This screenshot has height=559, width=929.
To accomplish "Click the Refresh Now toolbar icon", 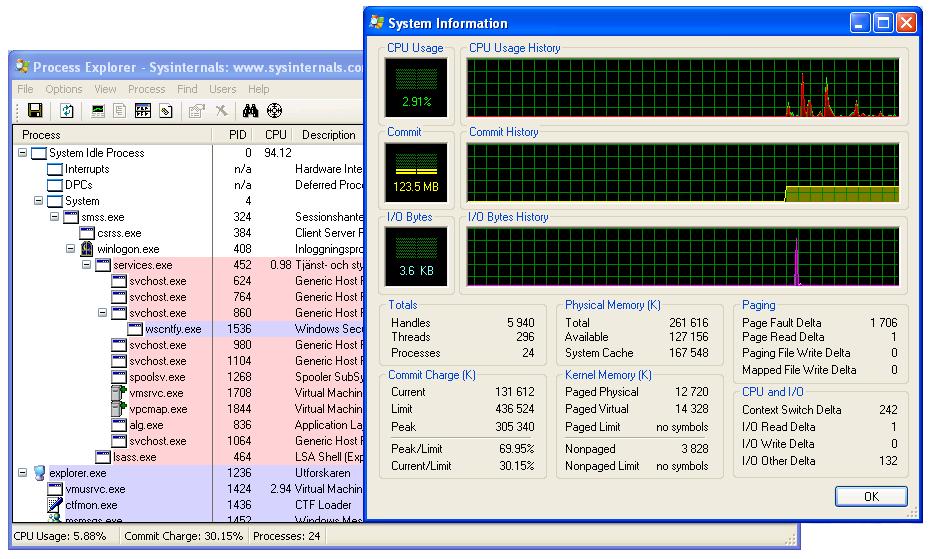I will (67, 111).
